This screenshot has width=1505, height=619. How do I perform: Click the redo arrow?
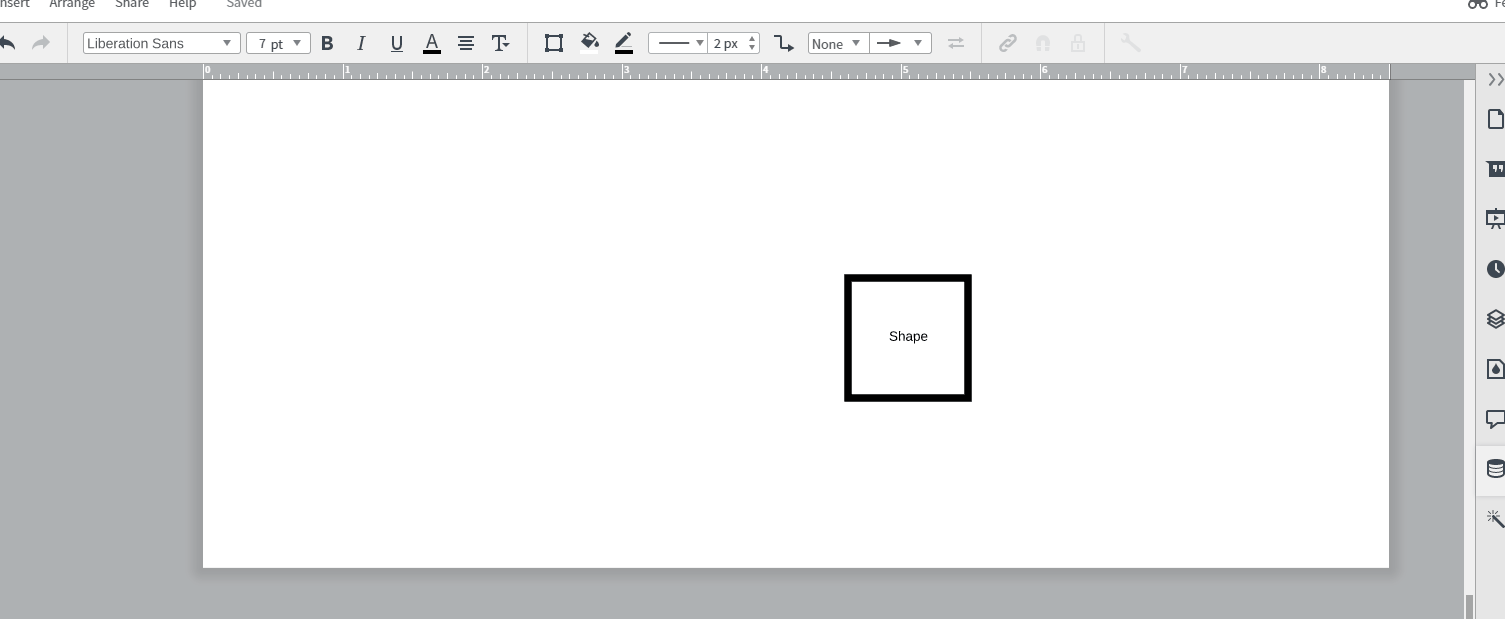coord(40,43)
